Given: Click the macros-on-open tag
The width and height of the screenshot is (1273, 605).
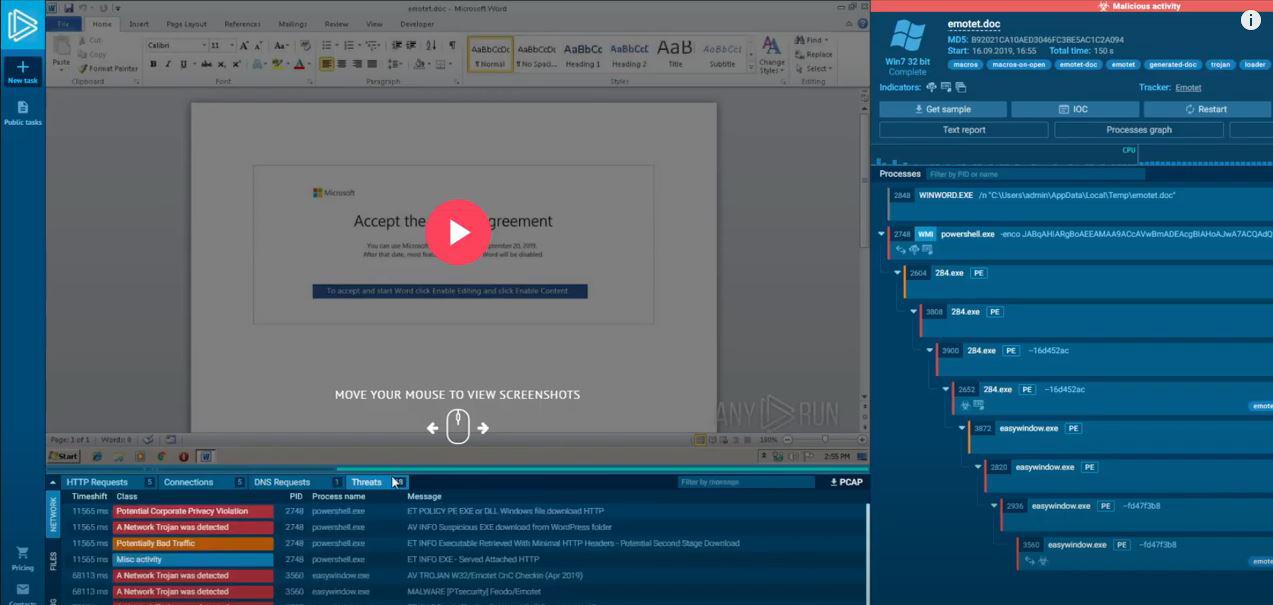Looking at the screenshot, I should 1020,64.
